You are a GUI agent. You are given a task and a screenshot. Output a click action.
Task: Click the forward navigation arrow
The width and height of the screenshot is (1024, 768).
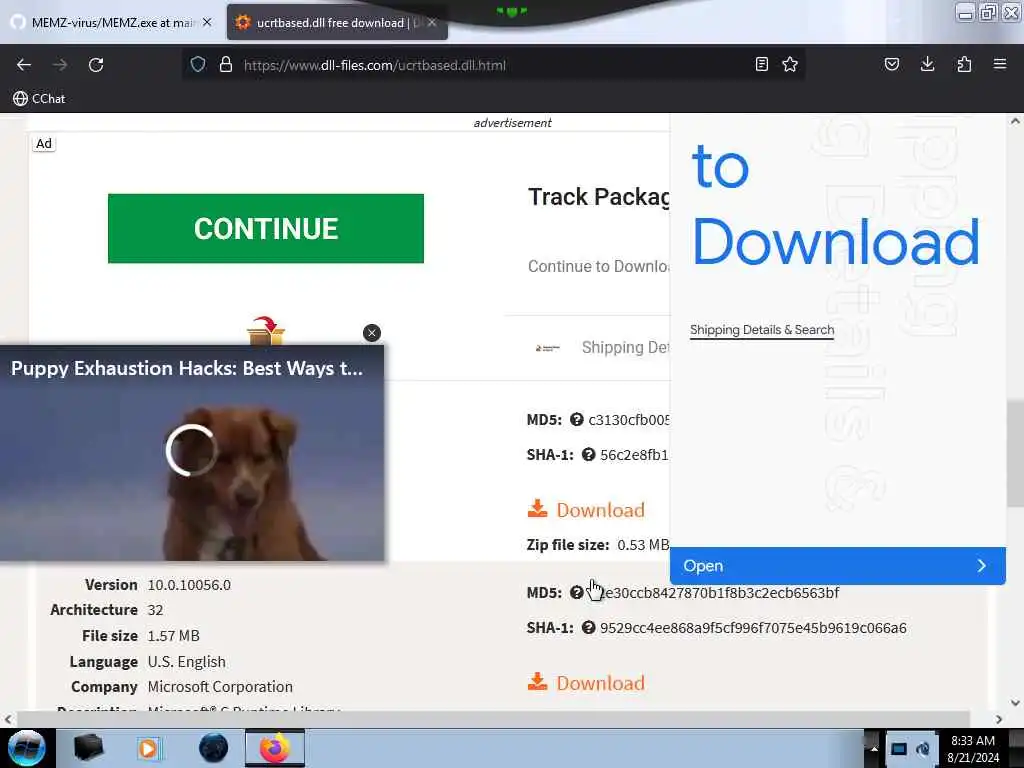pos(60,65)
